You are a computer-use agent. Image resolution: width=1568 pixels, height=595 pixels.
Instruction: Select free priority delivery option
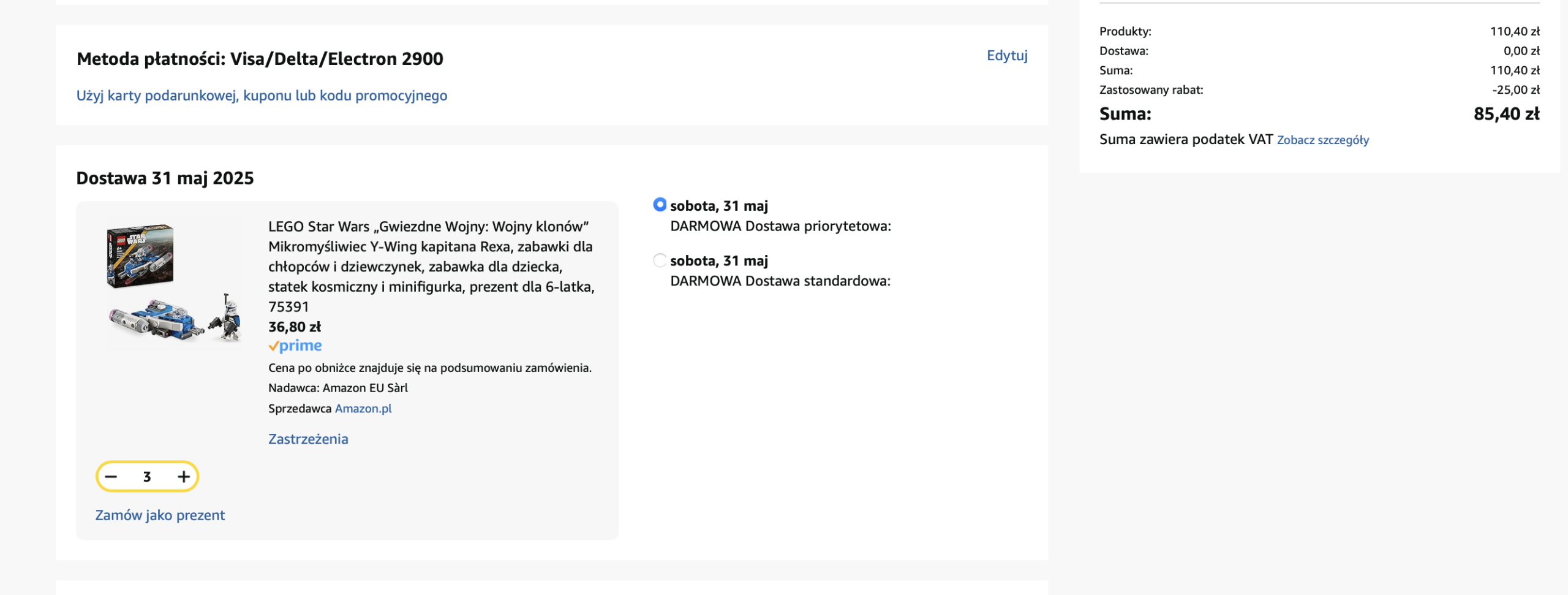pyautogui.click(x=660, y=205)
